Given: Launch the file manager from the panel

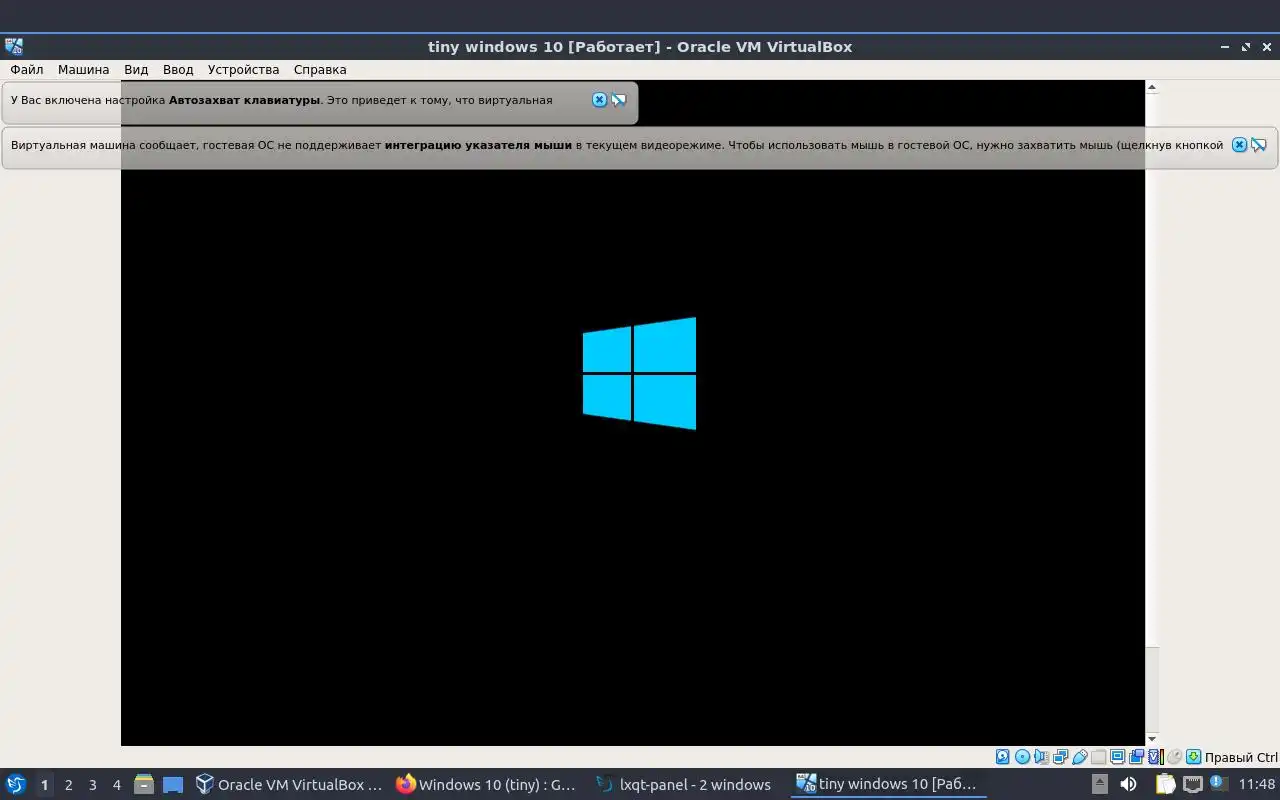Looking at the screenshot, I should [x=143, y=784].
